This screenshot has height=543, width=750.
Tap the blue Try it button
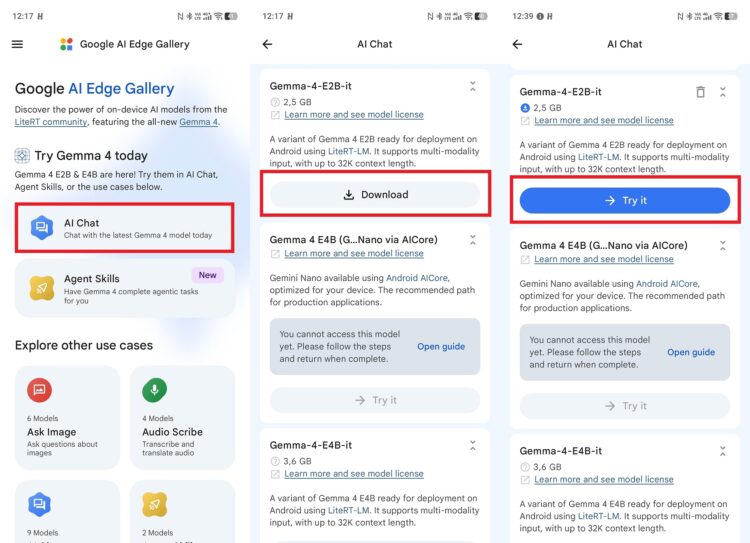pos(625,200)
